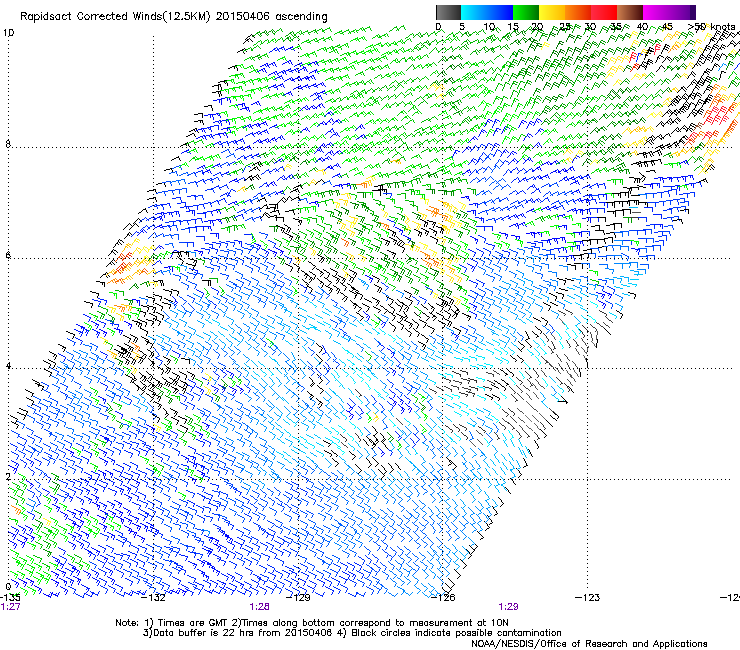The height and width of the screenshot is (650, 740).
Task: Click the NOAA/NESDIS credit text
Action: pos(589,644)
